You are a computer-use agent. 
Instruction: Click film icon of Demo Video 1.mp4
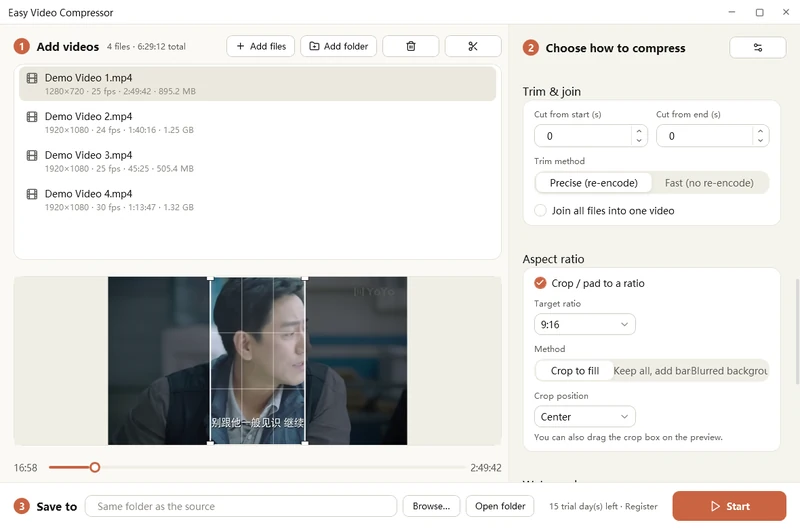tap(32, 78)
